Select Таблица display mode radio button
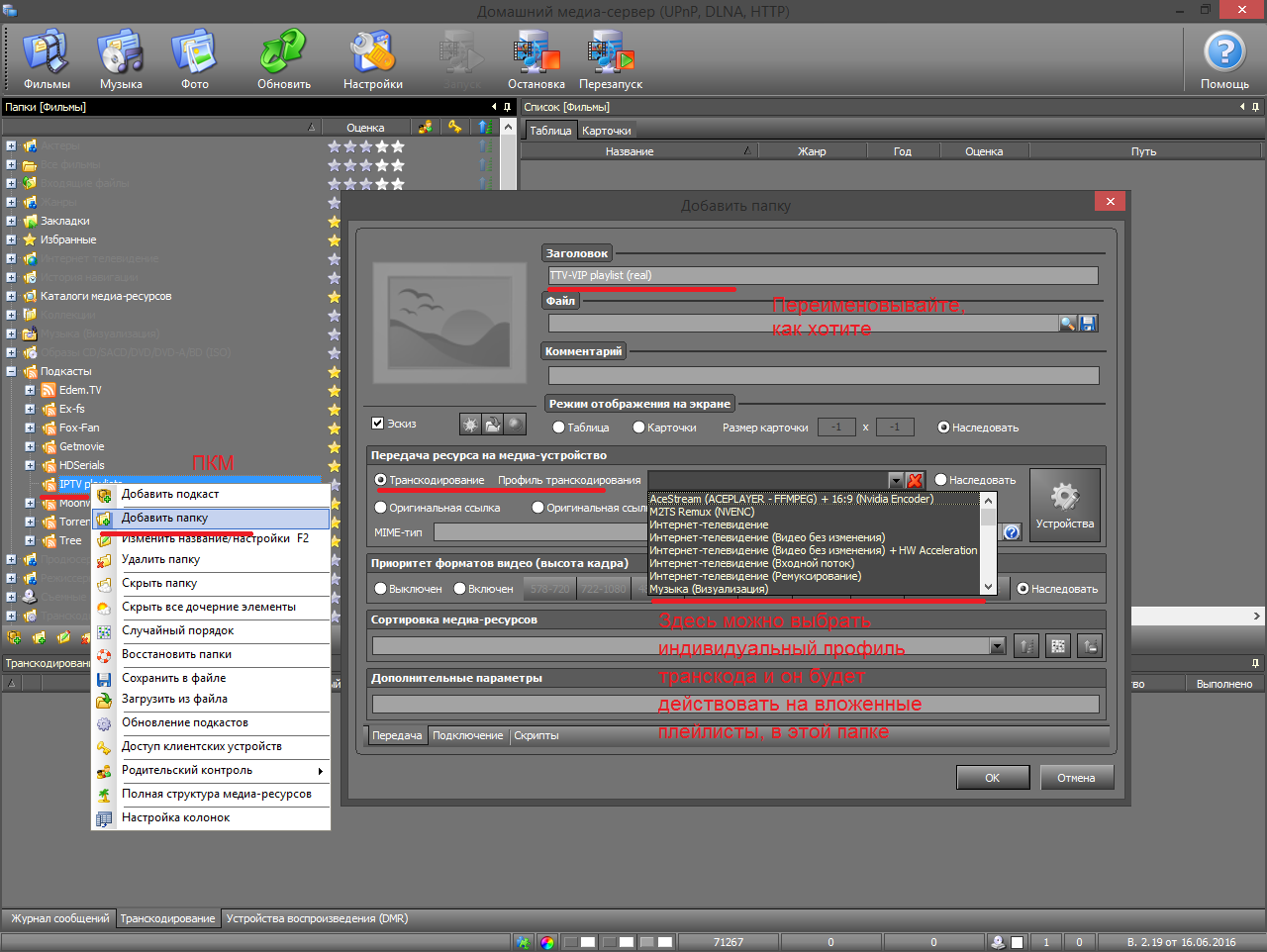1267x952 pixels. 559,428
